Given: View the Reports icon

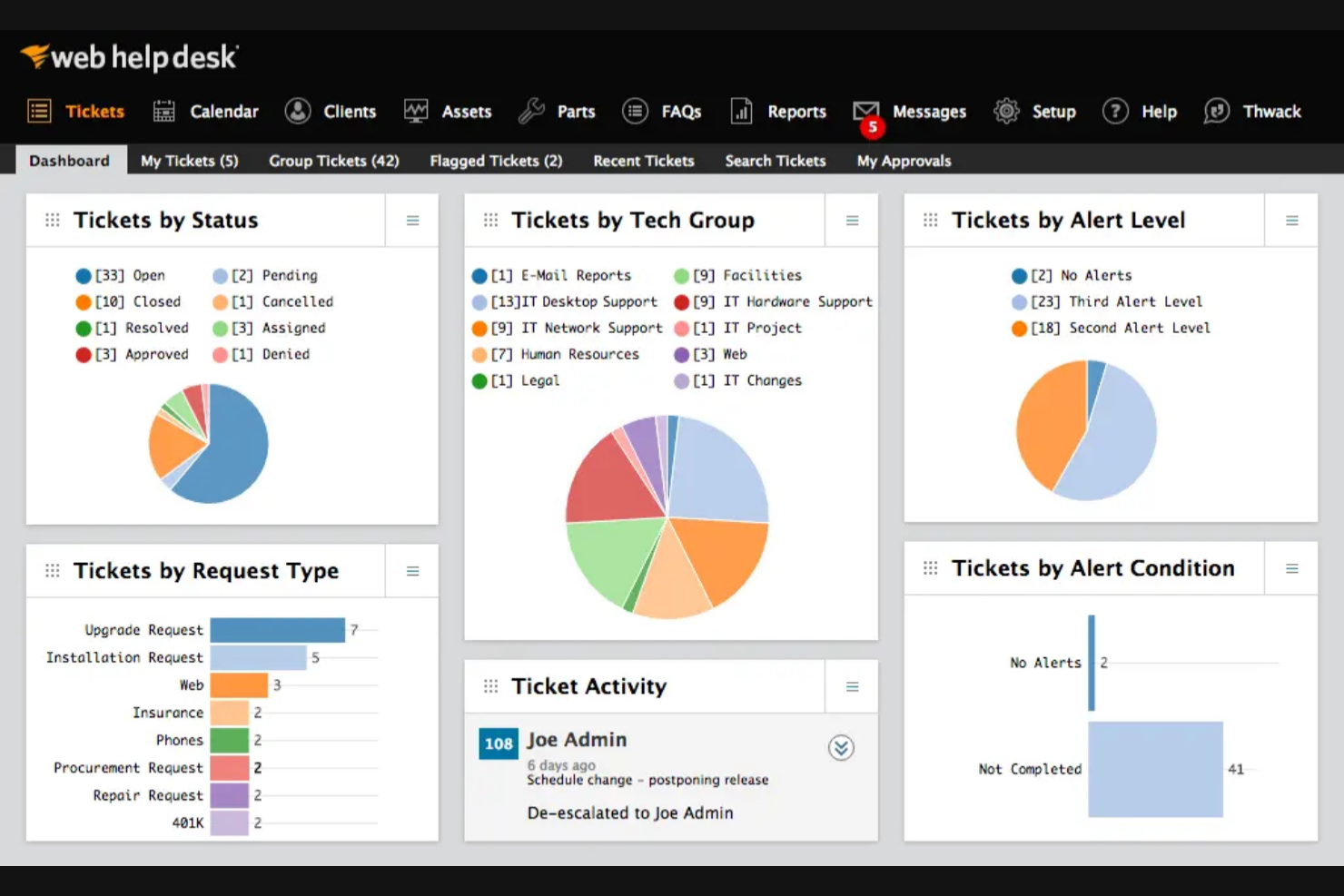Looking at the screenshot, I should pyautogui.click(x=741, y=111).
